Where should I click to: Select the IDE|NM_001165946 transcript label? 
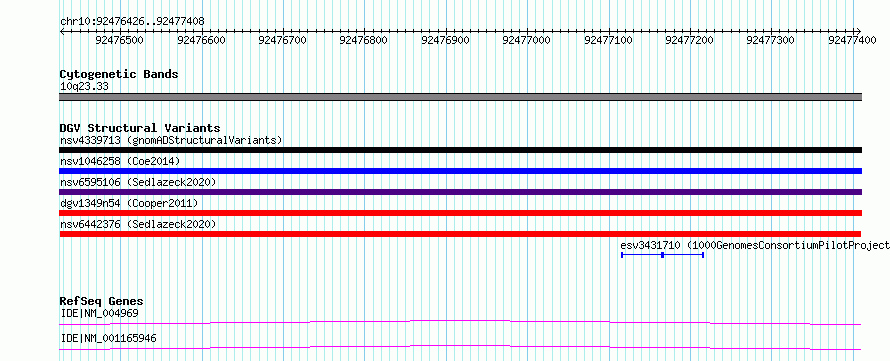pos(108,339)
